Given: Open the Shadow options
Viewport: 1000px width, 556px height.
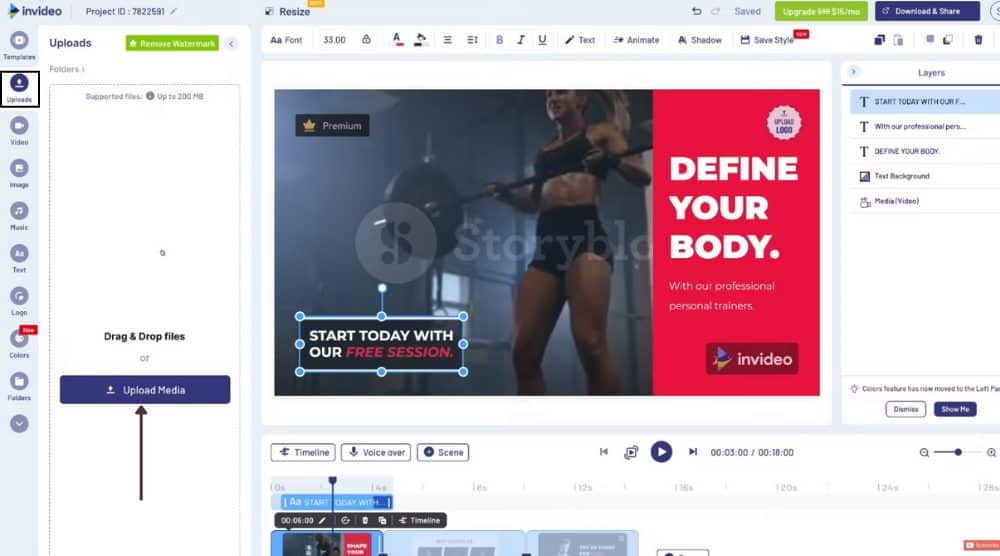Looking at the screenshot, I should 700,40.
